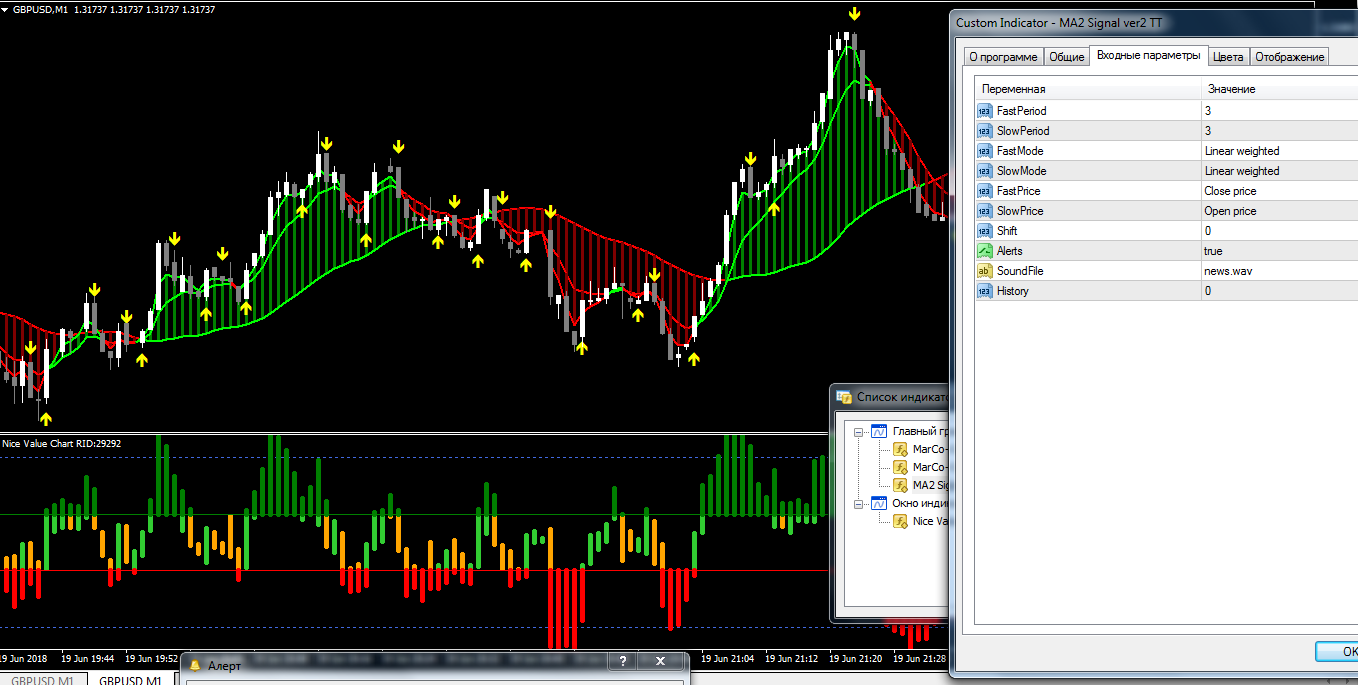This screenshot has height=685, width=1358.
Task: Click FastMode value Linear weighted
Action: tap(1242, 151)
